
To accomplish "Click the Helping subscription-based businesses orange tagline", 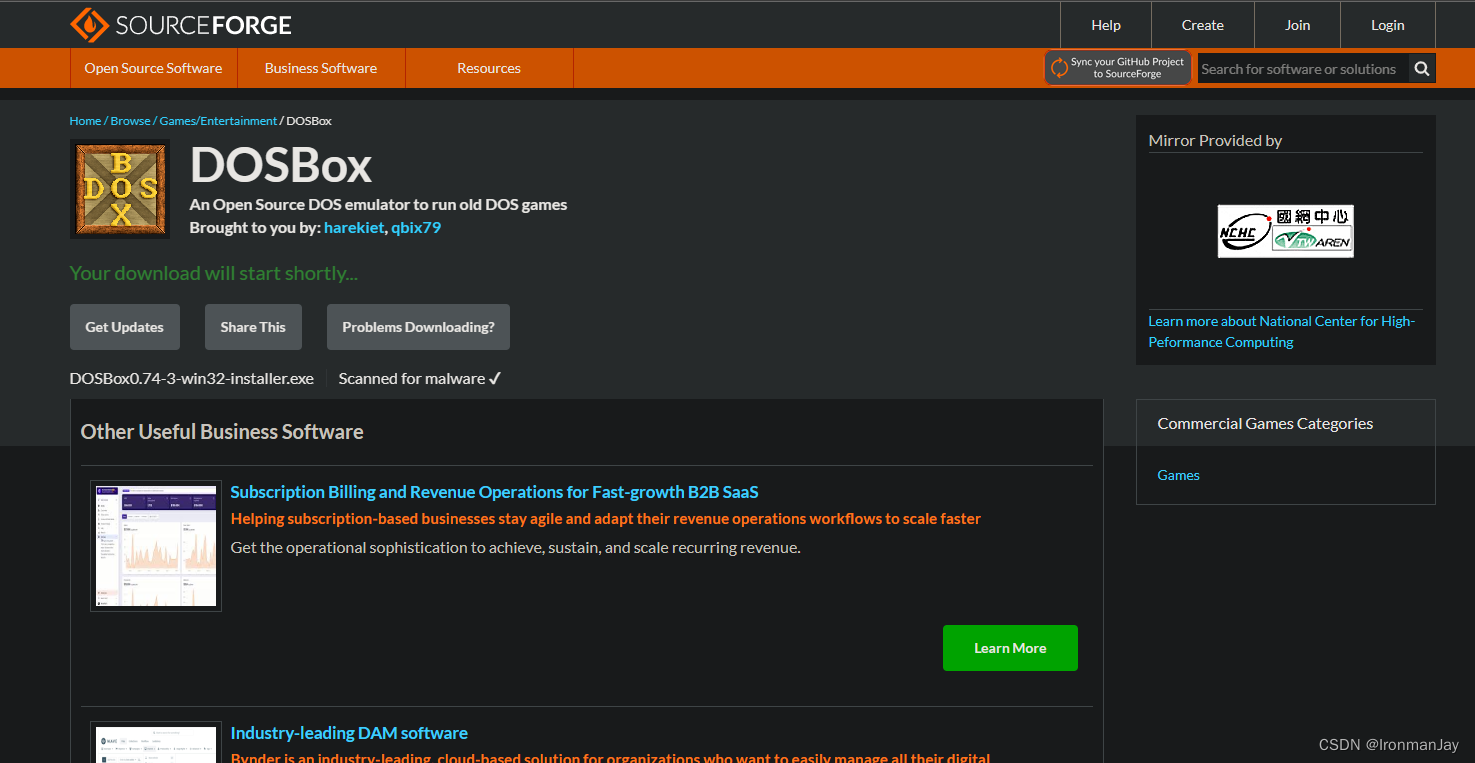I will (606, 519).
